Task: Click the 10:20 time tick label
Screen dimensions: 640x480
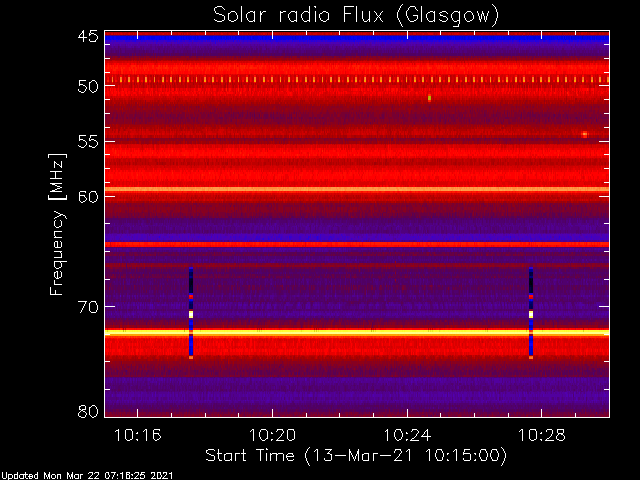Action: [x=272, y=436]
